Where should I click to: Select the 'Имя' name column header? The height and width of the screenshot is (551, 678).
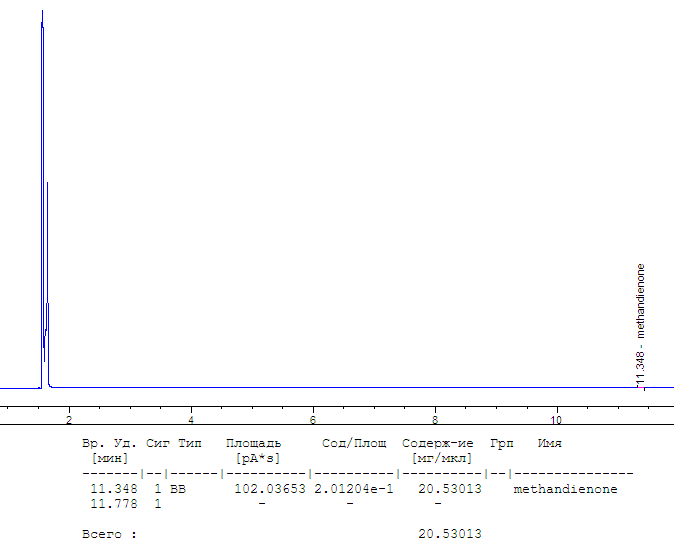pyautogui.click(x=549, y=443)
